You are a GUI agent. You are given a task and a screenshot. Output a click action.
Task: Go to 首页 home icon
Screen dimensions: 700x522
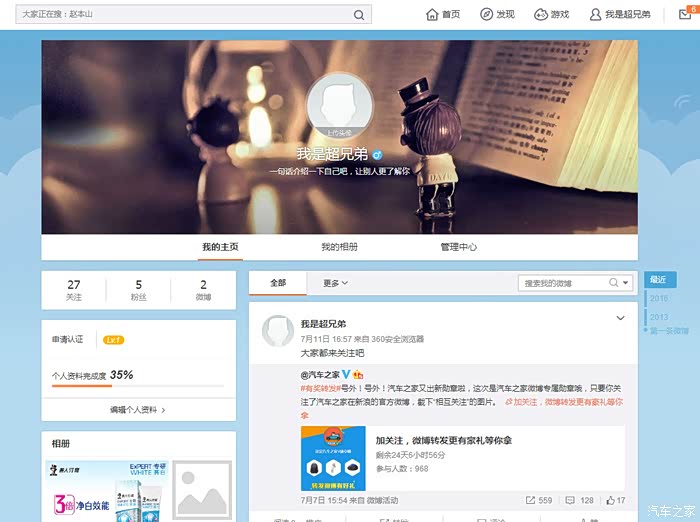pyautogui.click(x=433, y=14)
